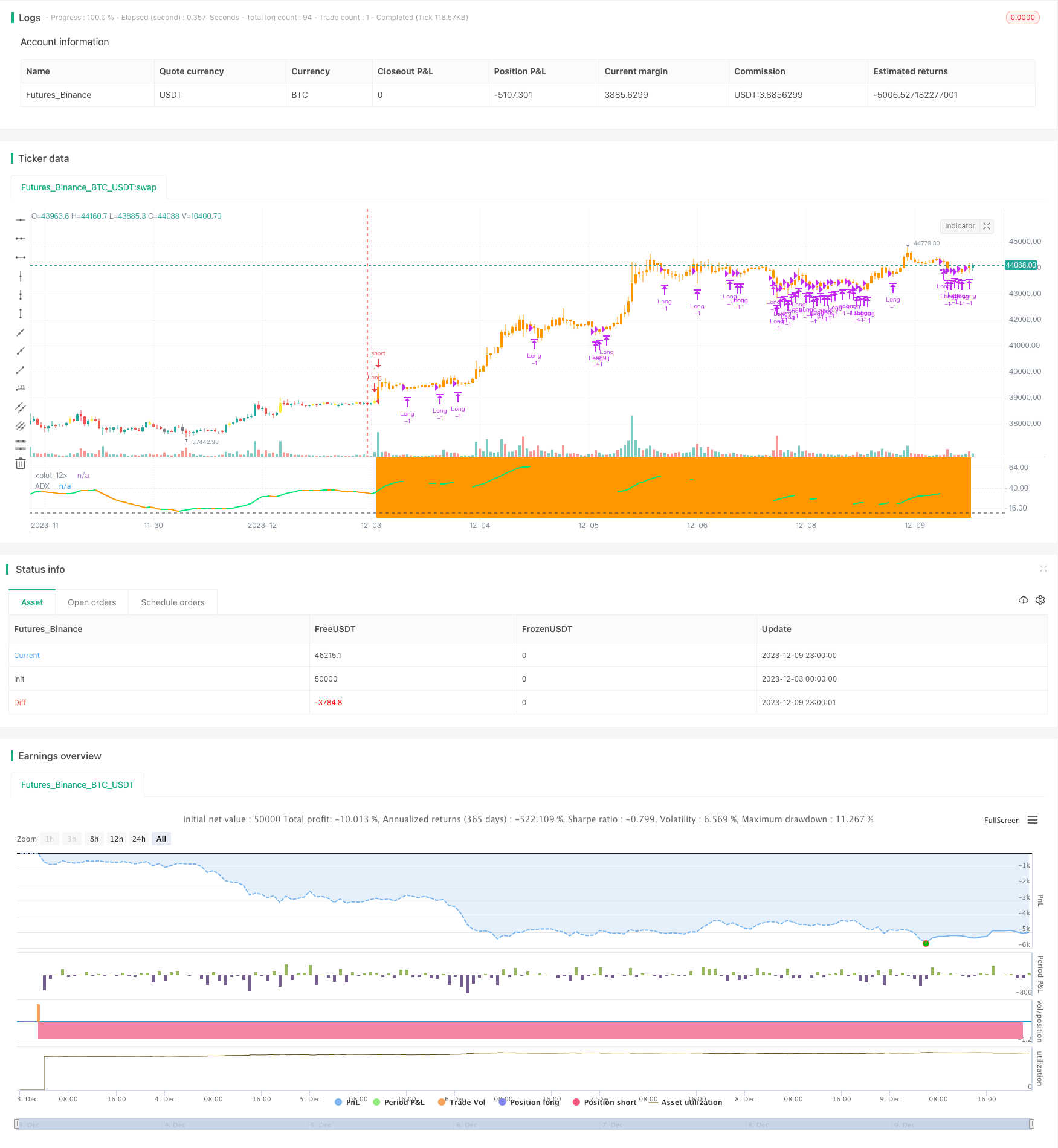Click the cloud download icon
1058x1148 pixels.
[1024, 600]
